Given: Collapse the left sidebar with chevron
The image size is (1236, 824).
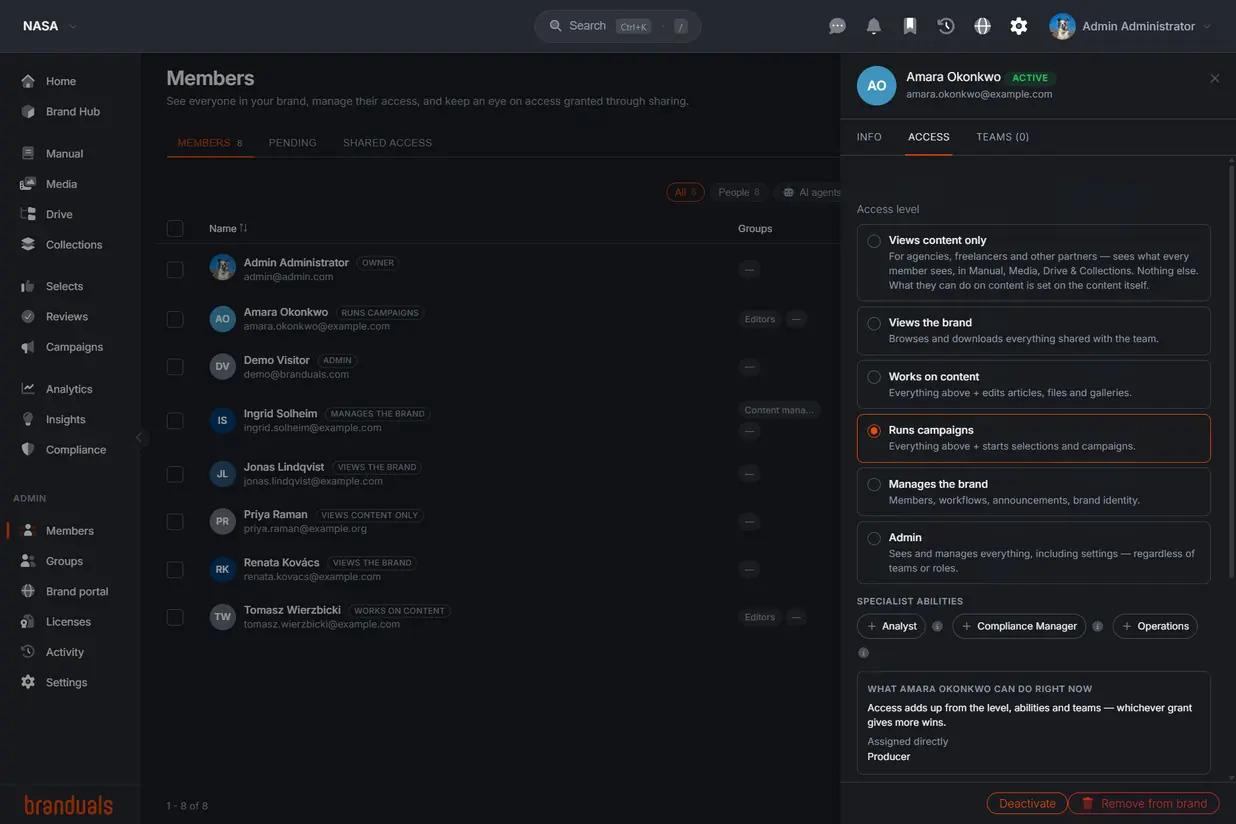Looking at the screenshot, I should tap(139, 437).
